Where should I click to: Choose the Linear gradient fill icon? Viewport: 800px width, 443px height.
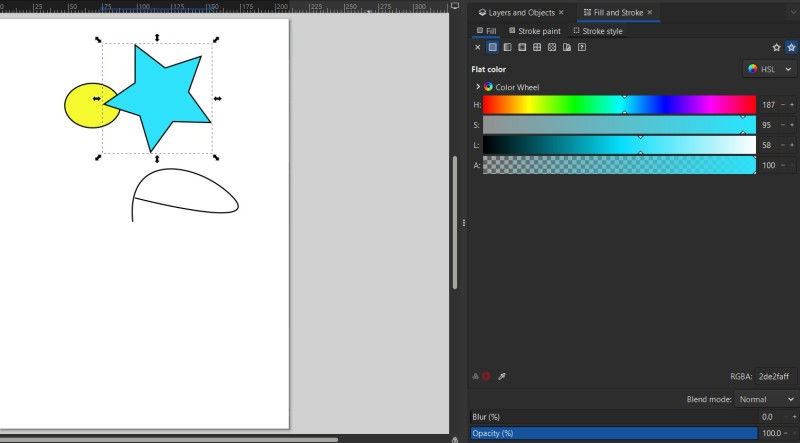click(507, 47)
